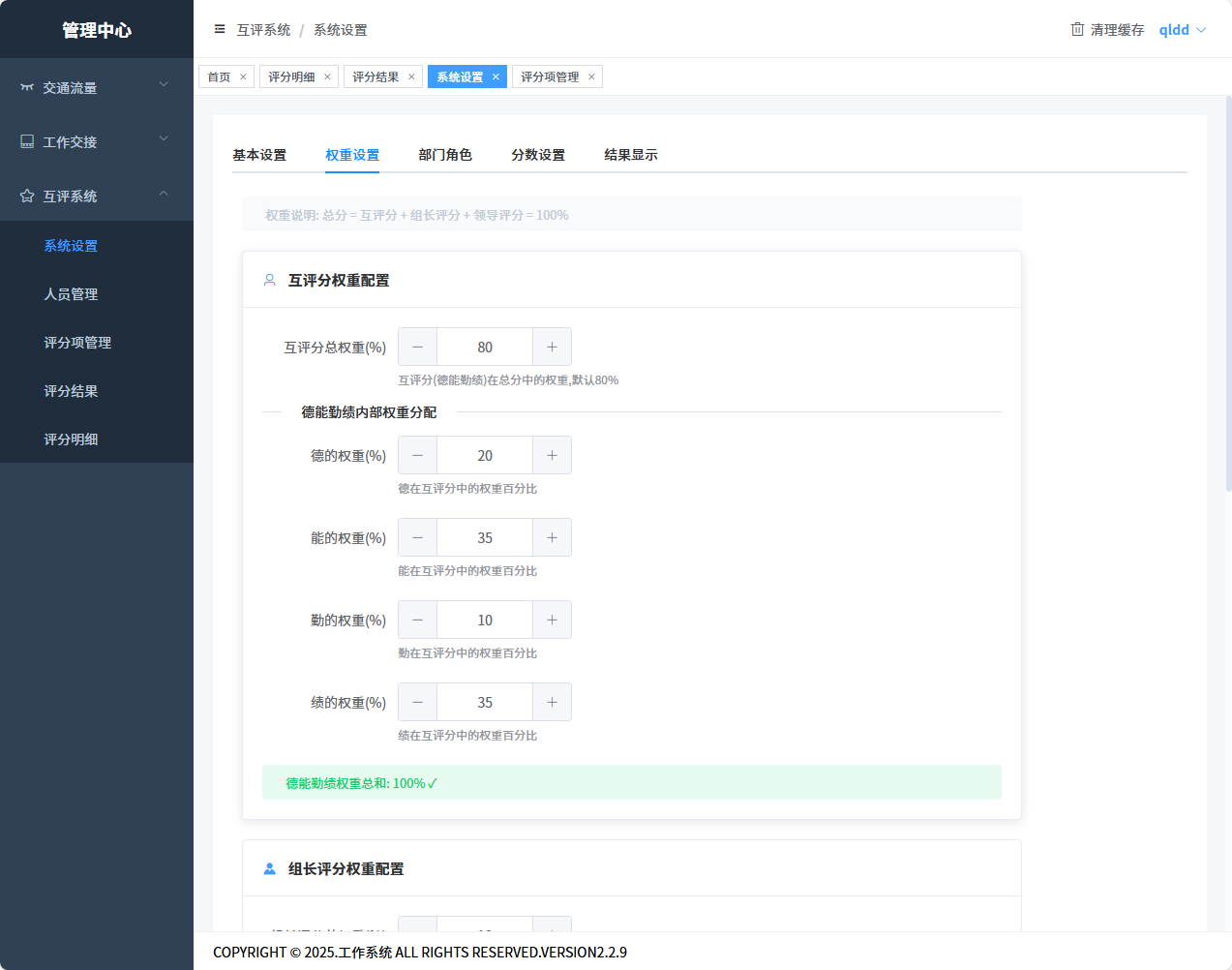Collapse the 互评系统 sidebar menu
The image size is (1232, 970).
(96, 196)
